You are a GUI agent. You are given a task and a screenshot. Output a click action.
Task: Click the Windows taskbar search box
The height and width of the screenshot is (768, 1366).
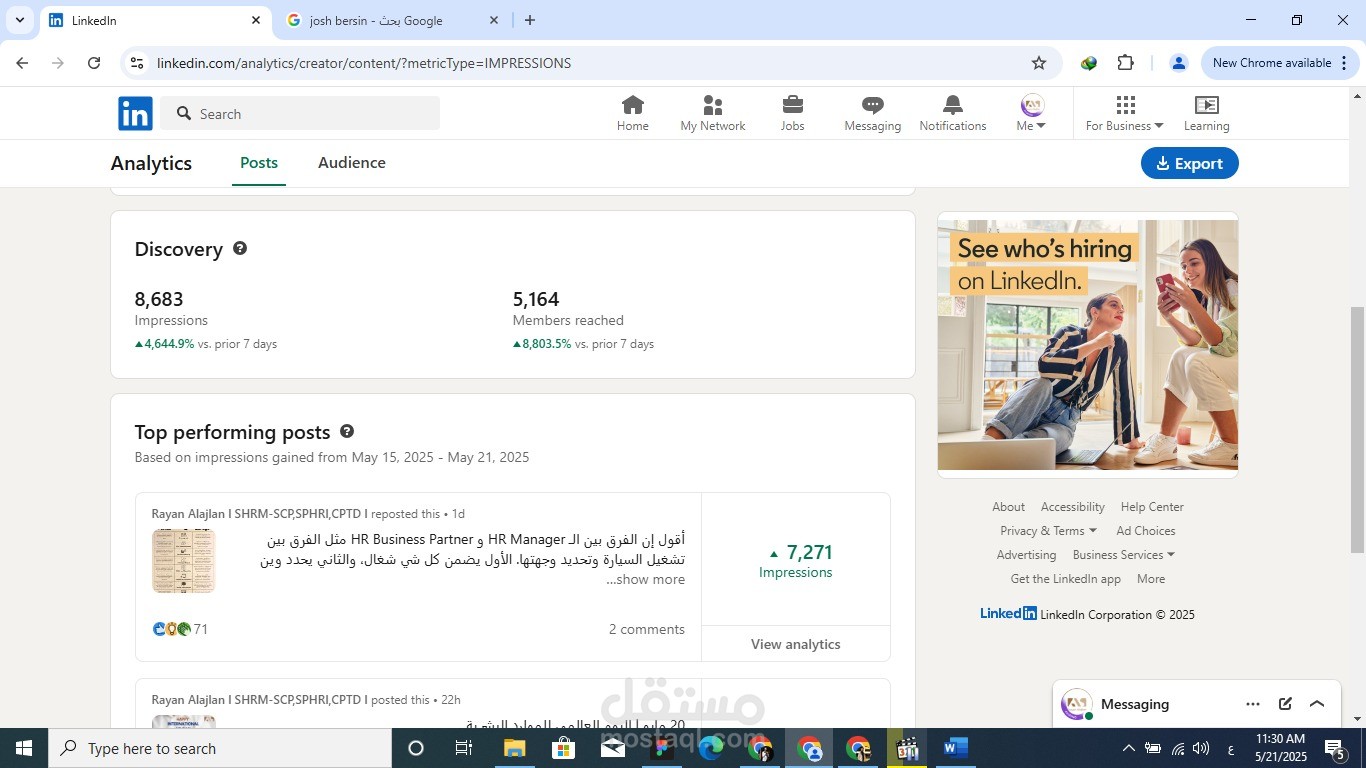pos(220,748)
